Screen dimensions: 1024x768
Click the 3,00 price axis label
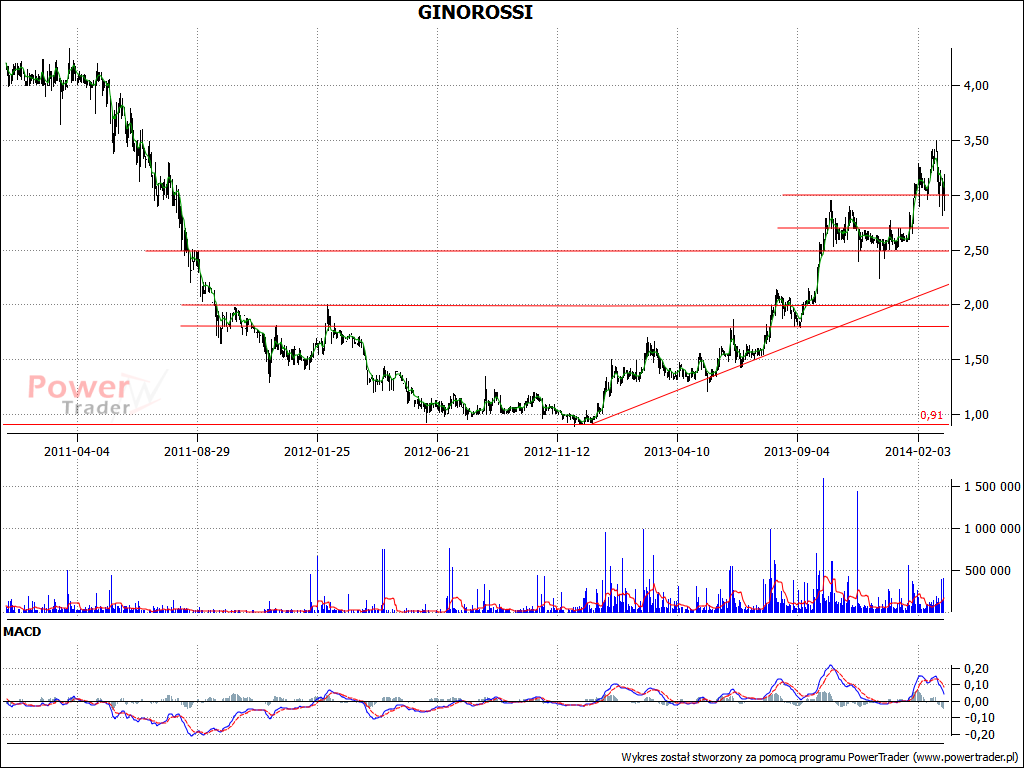click(976, 196)
